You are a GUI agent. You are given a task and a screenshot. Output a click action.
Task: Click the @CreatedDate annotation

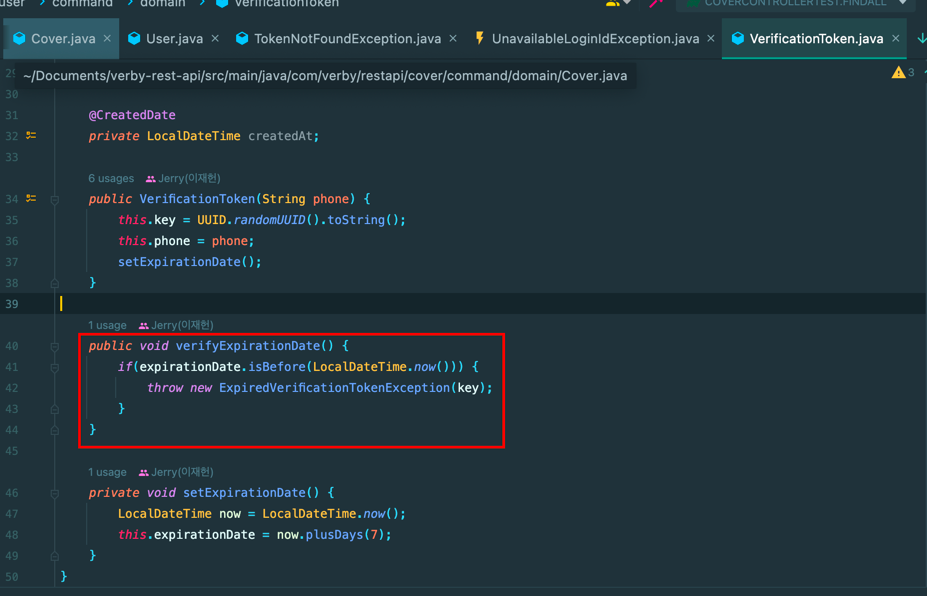(x=132, y=115)
